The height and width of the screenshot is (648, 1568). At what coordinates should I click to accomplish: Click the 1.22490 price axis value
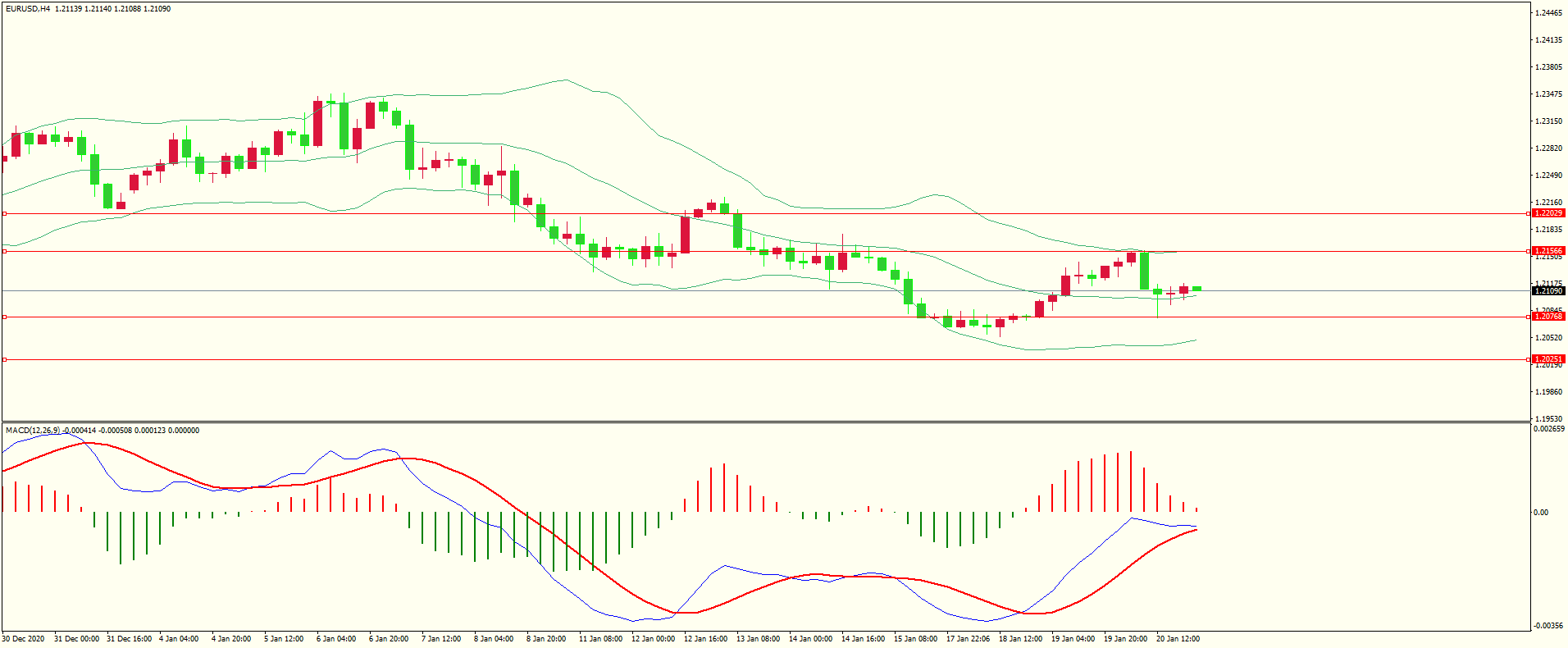pyautogui.click(x=1548, y=176)
